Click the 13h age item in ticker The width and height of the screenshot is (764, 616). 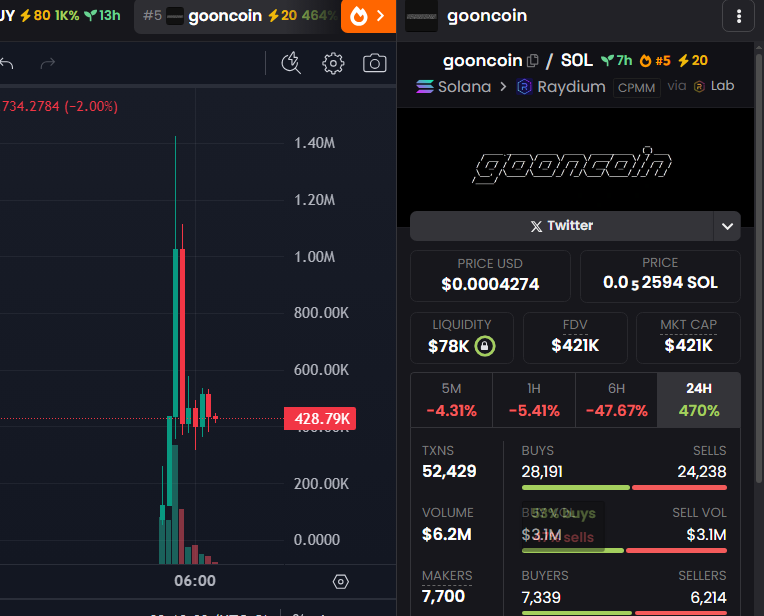click(102, 16)
